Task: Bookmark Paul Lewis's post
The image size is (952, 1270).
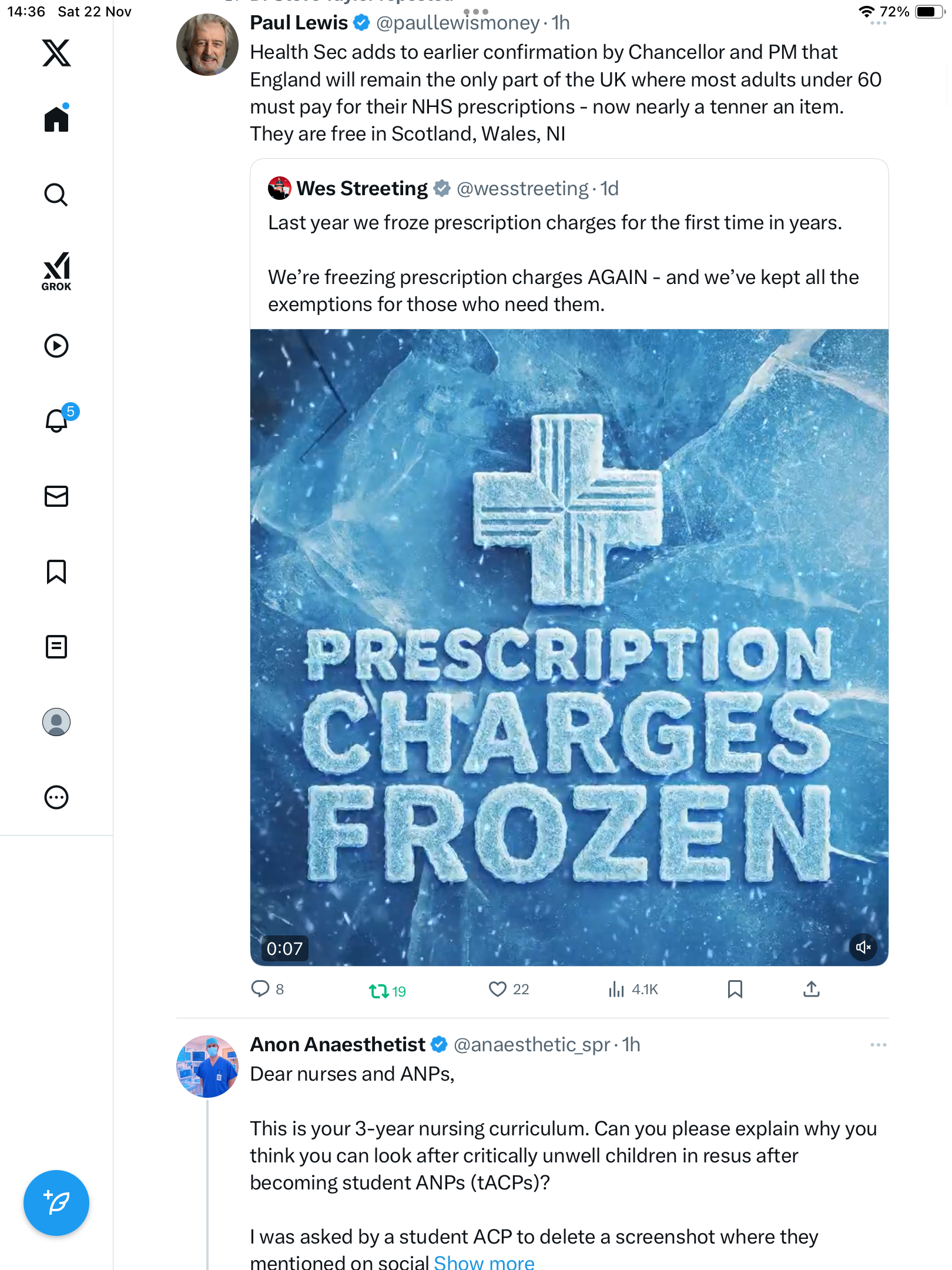Action: click(x=735, y=990)
